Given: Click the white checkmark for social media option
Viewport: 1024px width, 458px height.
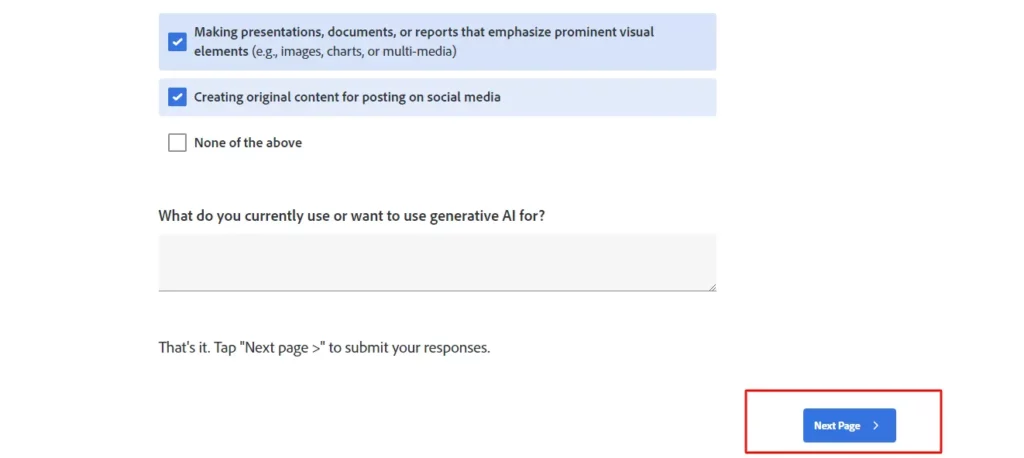Looking at the screenshot, I should (x=177, y=97).
